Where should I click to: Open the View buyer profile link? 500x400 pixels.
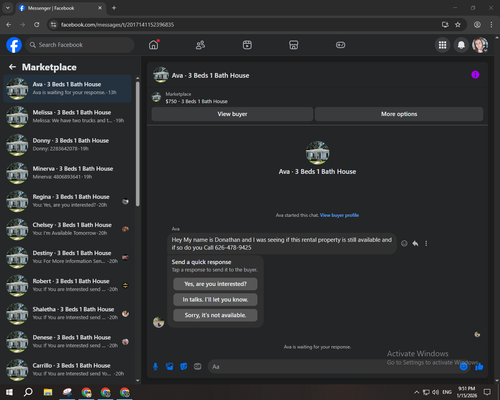coord(339,215)
